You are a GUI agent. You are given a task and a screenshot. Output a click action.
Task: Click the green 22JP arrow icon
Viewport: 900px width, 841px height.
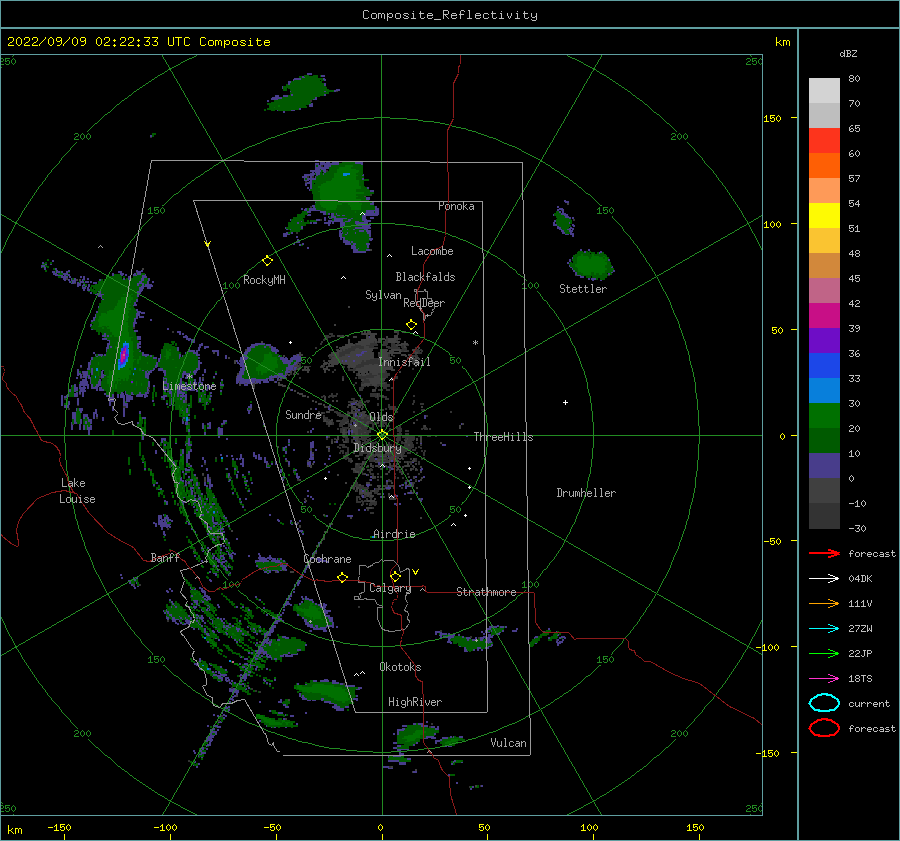point(824,653)
